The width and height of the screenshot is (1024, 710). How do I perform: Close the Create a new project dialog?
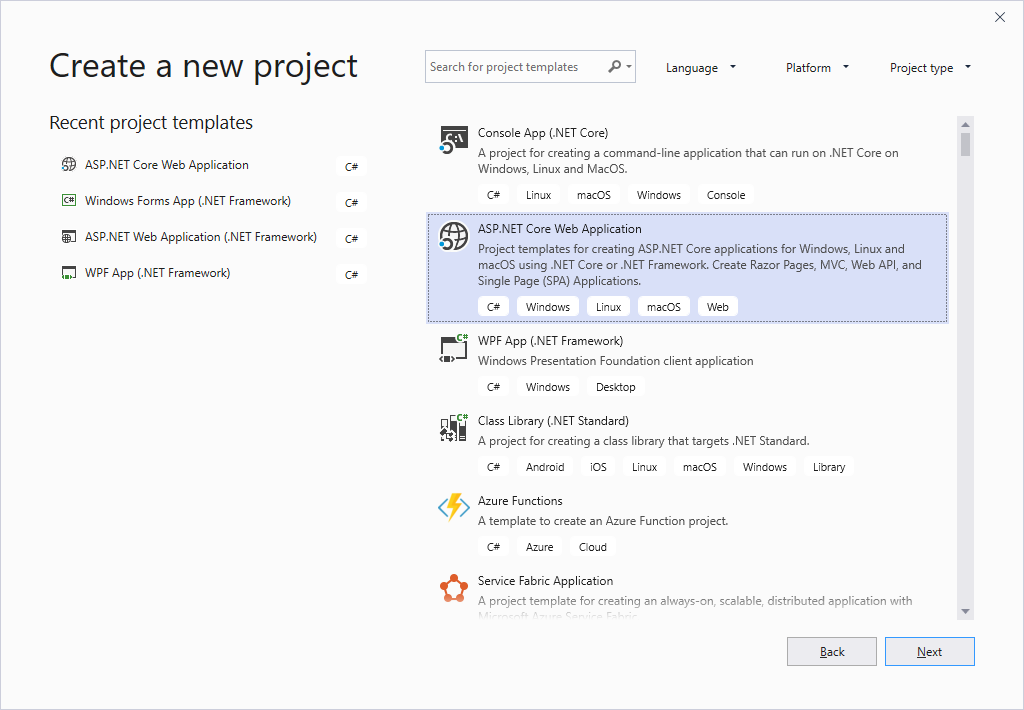click(1000, 18)
